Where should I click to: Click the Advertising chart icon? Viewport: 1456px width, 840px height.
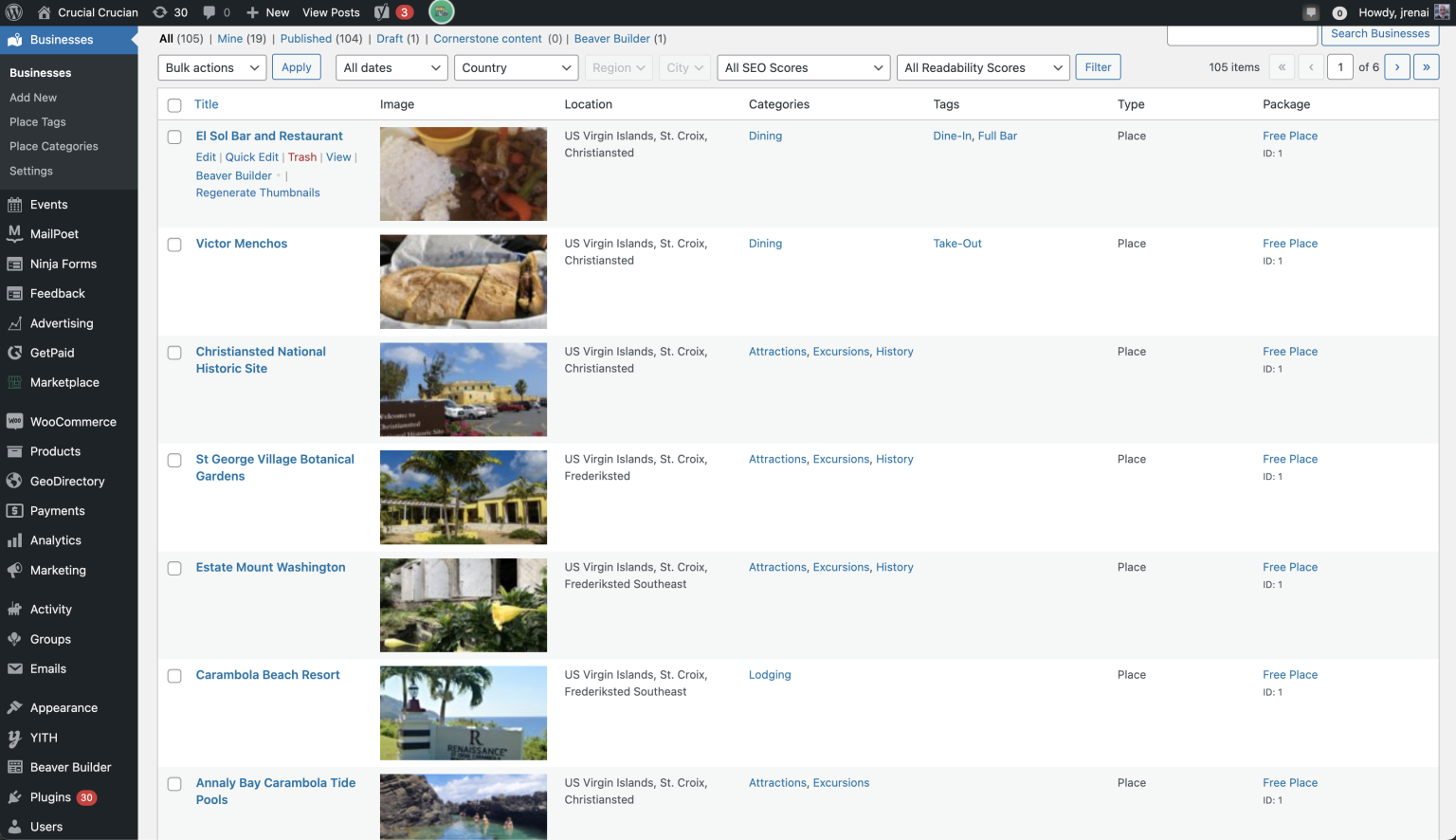click(14, 323)
